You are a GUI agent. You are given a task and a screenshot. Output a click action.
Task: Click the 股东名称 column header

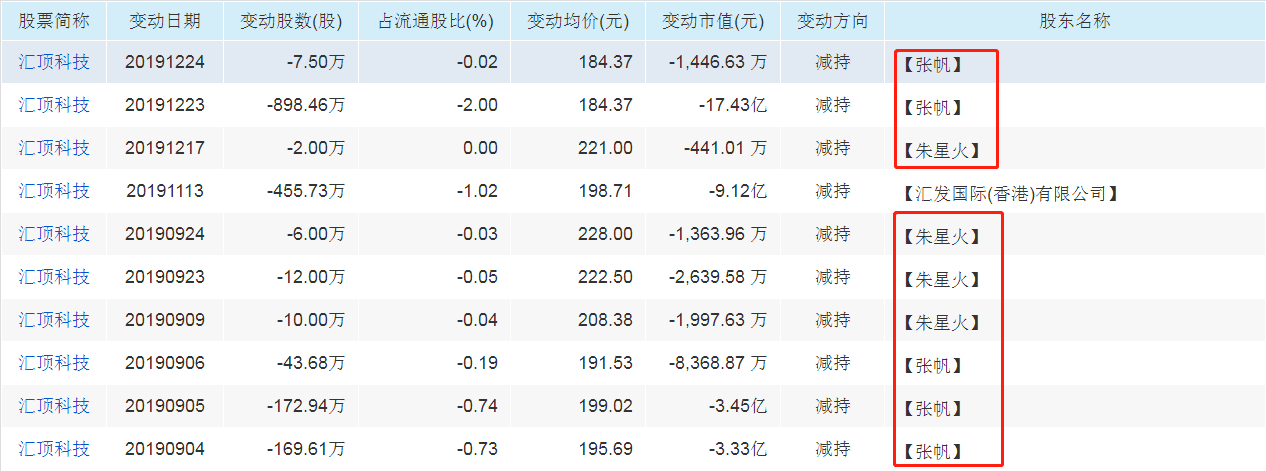click(1075, 20)
